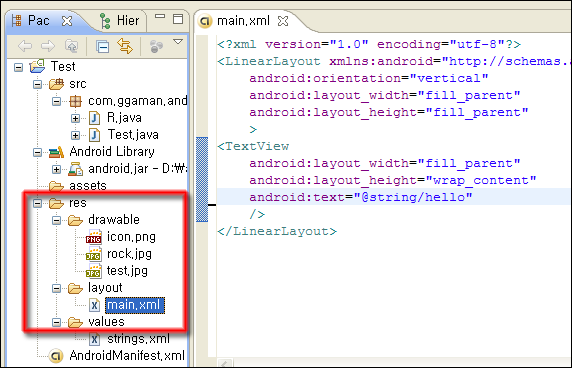Select main.xml in layout folder

[x=135, y=305]
